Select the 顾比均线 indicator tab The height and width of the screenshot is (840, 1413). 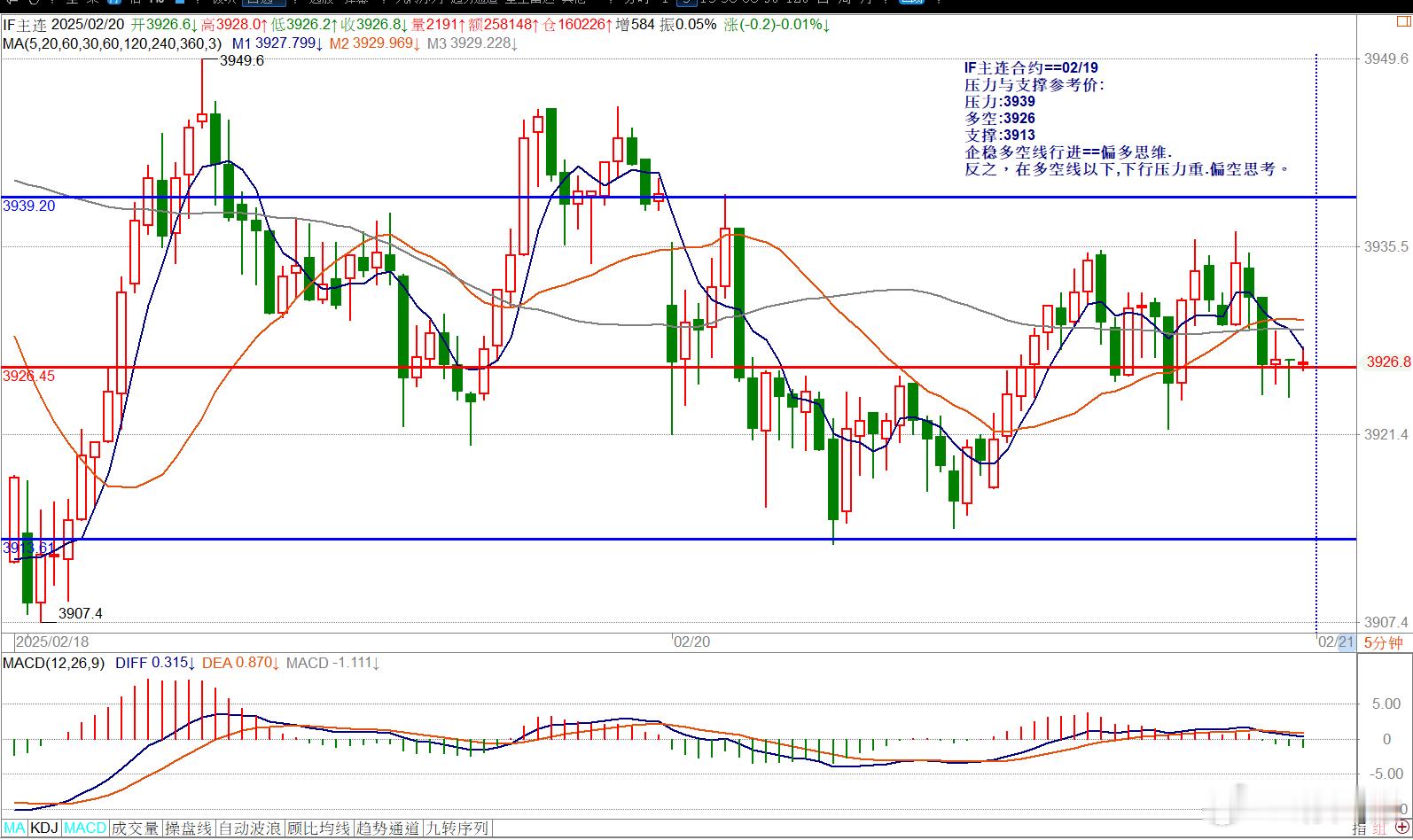click(318, 828)
